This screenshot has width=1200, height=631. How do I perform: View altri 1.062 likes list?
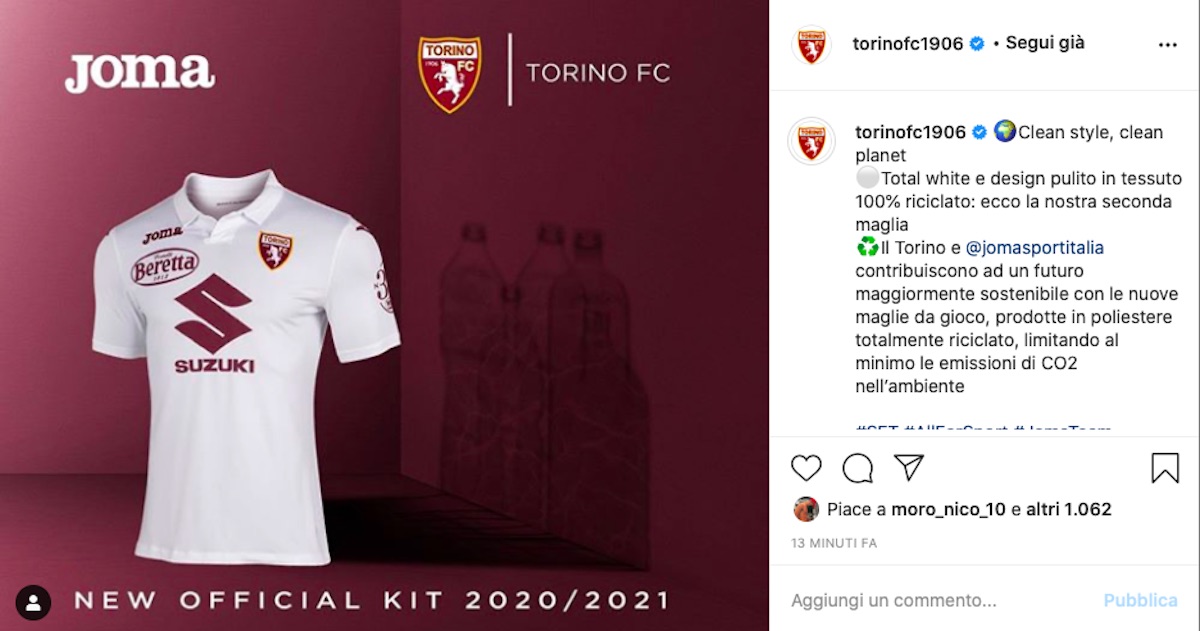tap(1068, 509)
